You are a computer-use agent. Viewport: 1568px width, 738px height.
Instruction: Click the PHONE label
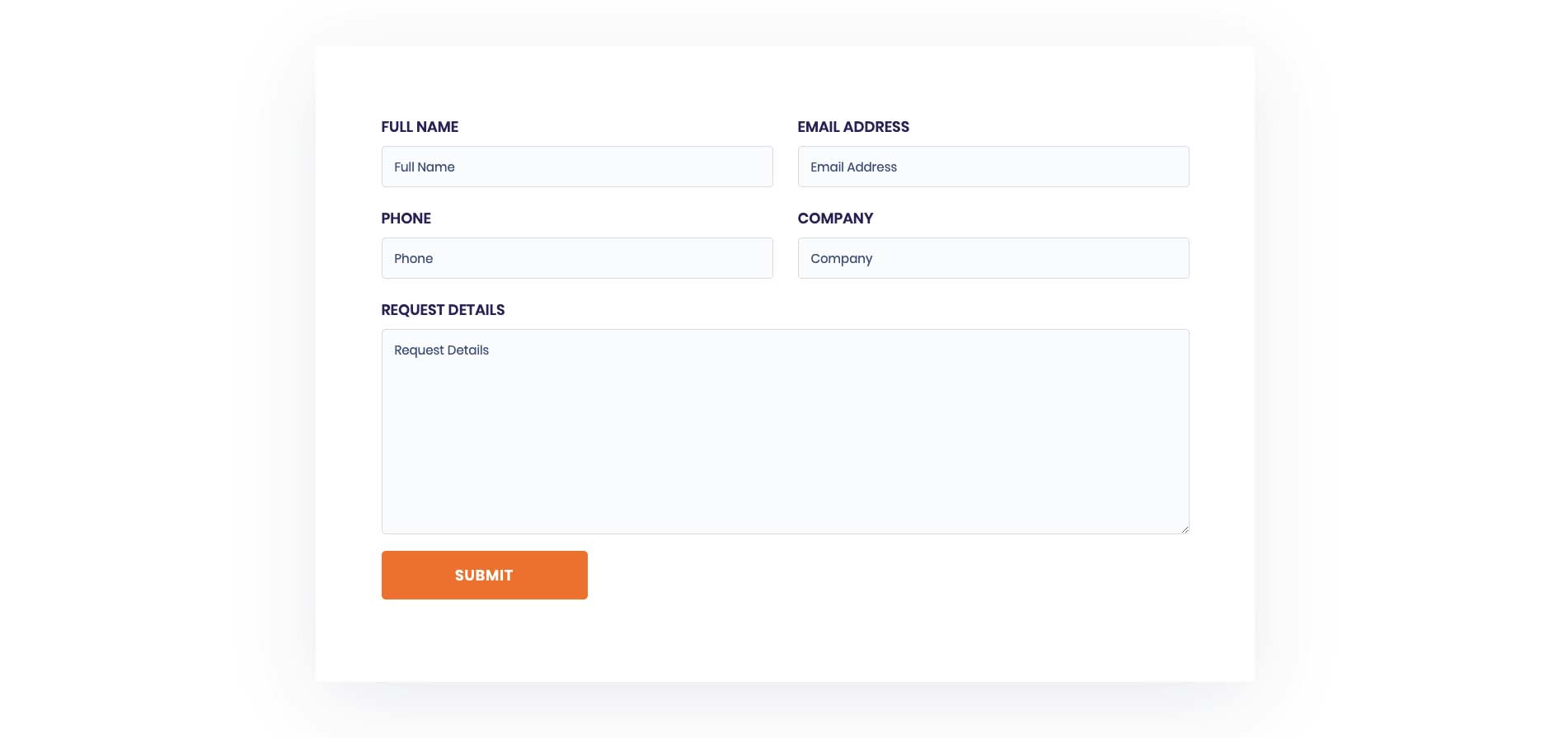tap(406, 219)
